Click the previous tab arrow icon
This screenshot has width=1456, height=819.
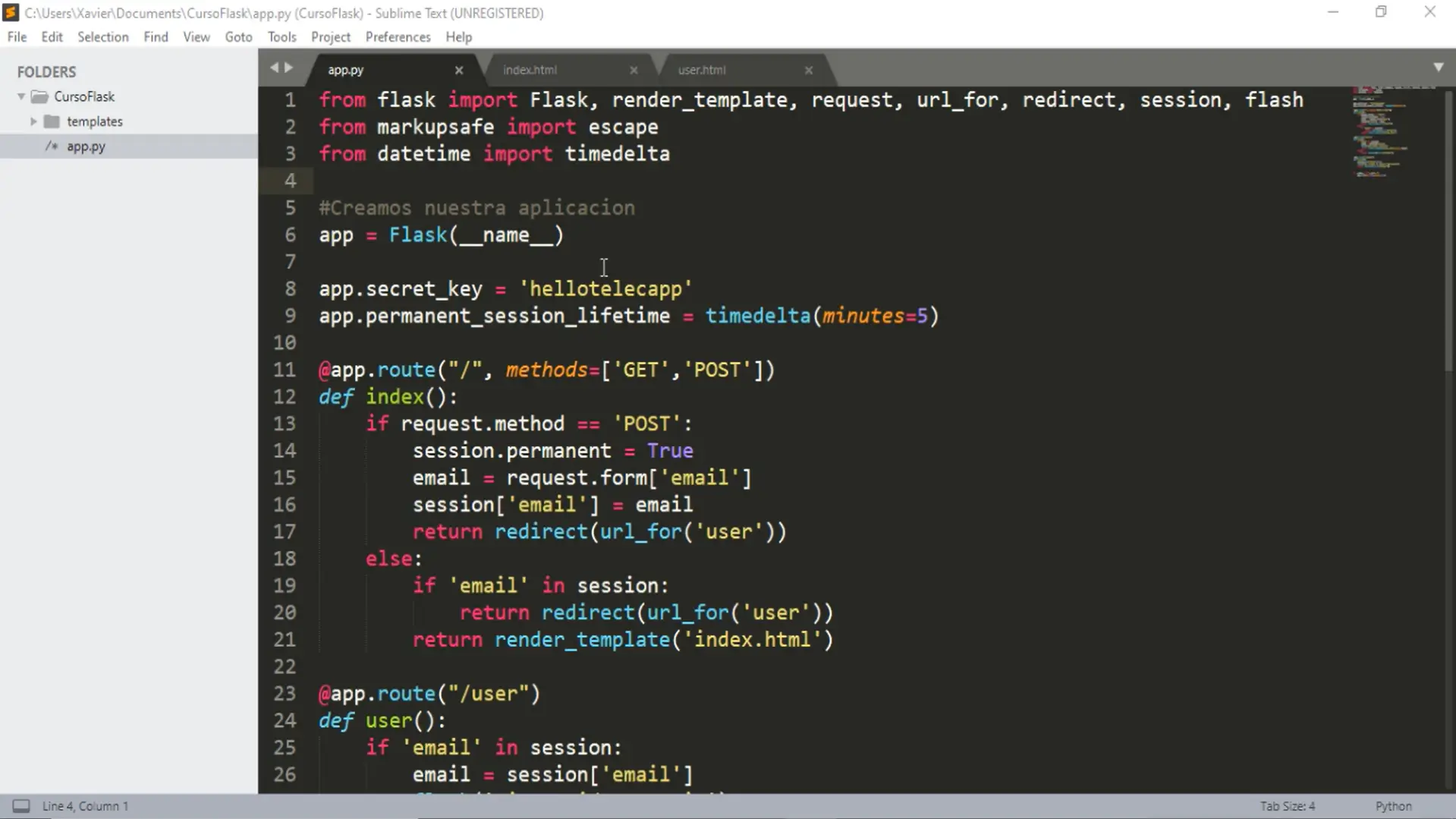click(274, 68)
